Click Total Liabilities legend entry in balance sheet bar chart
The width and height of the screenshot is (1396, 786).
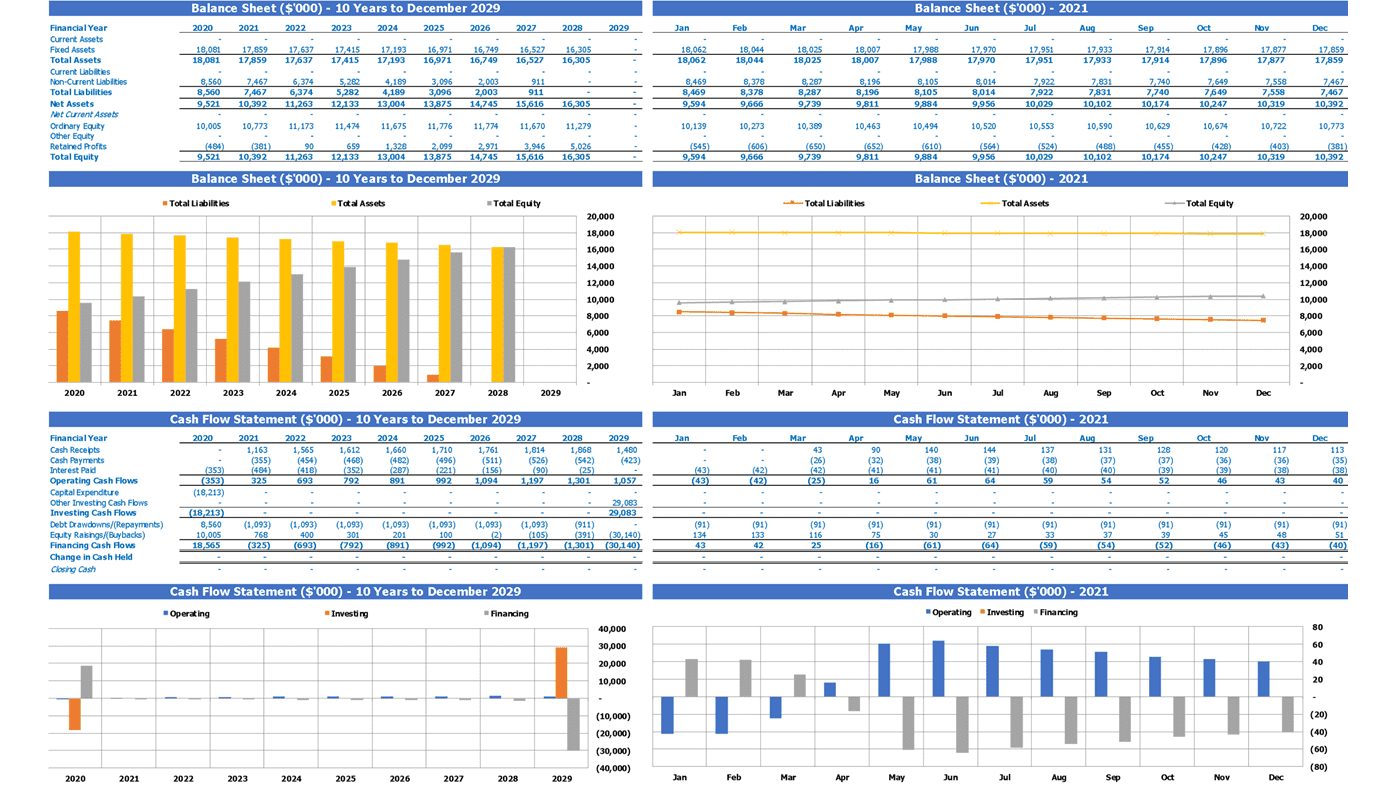click(x=195, y=203)
